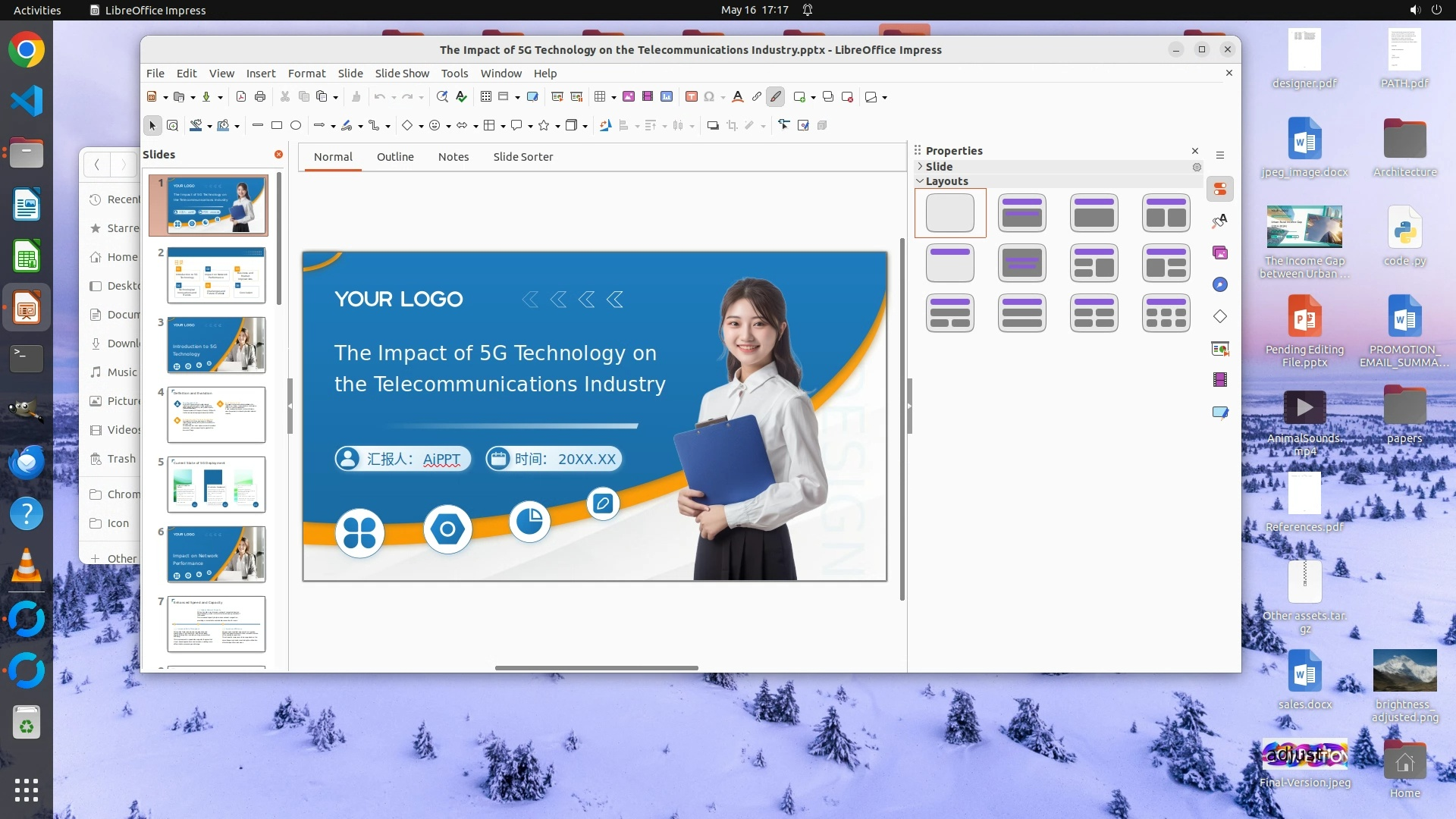Toggle Display Grid in the toolbar
1456x819 pixels.
[486, 97]
